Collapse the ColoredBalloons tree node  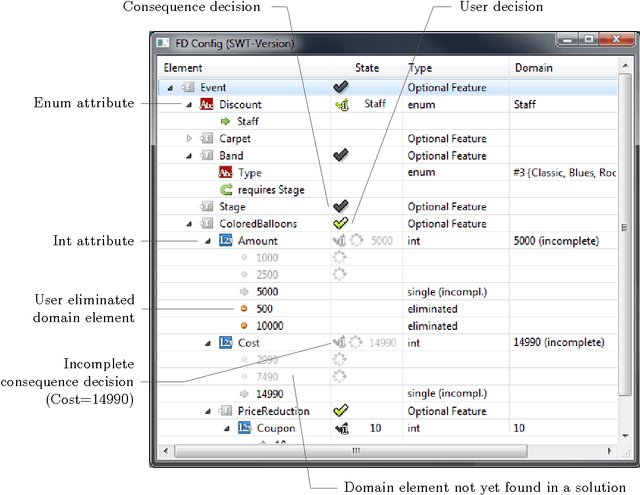click(189, 224)
